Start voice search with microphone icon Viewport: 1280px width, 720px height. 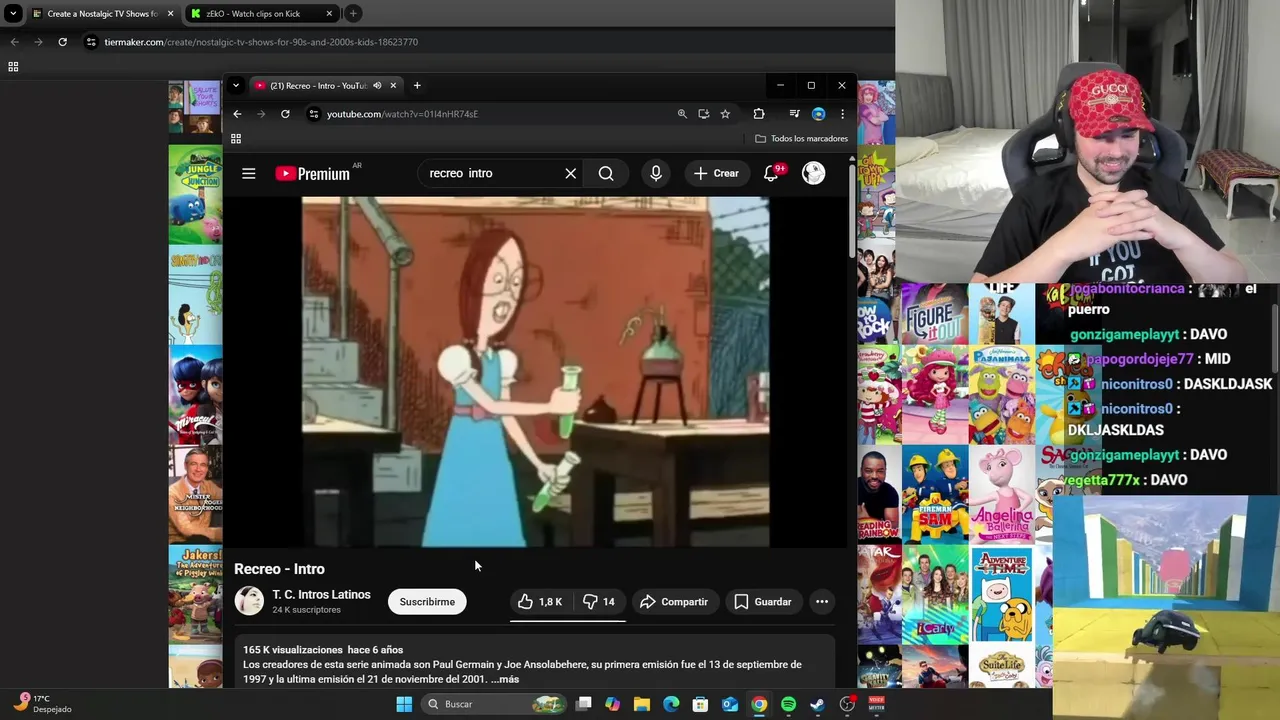[656, 173]
